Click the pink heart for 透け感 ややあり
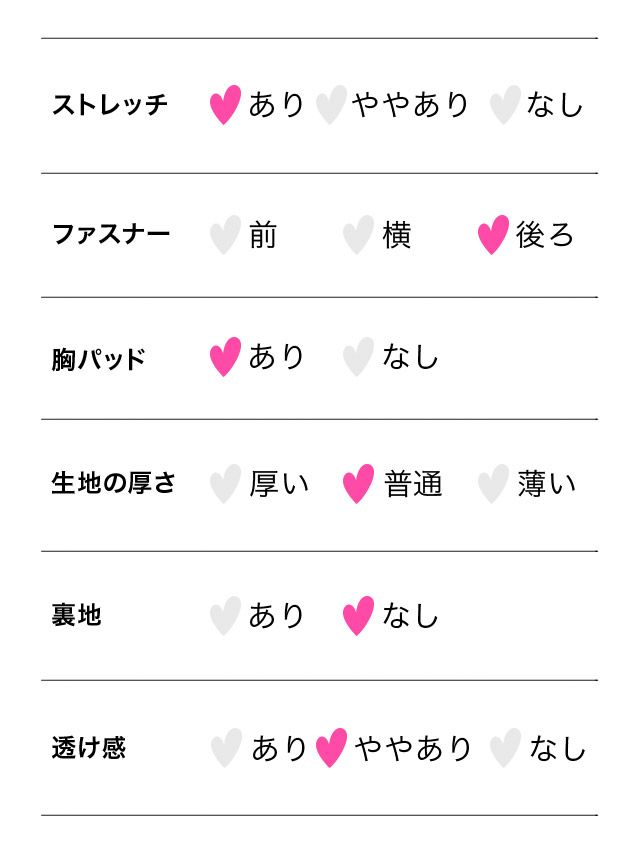This screenshot has height=854, width=640. point(331,748)
